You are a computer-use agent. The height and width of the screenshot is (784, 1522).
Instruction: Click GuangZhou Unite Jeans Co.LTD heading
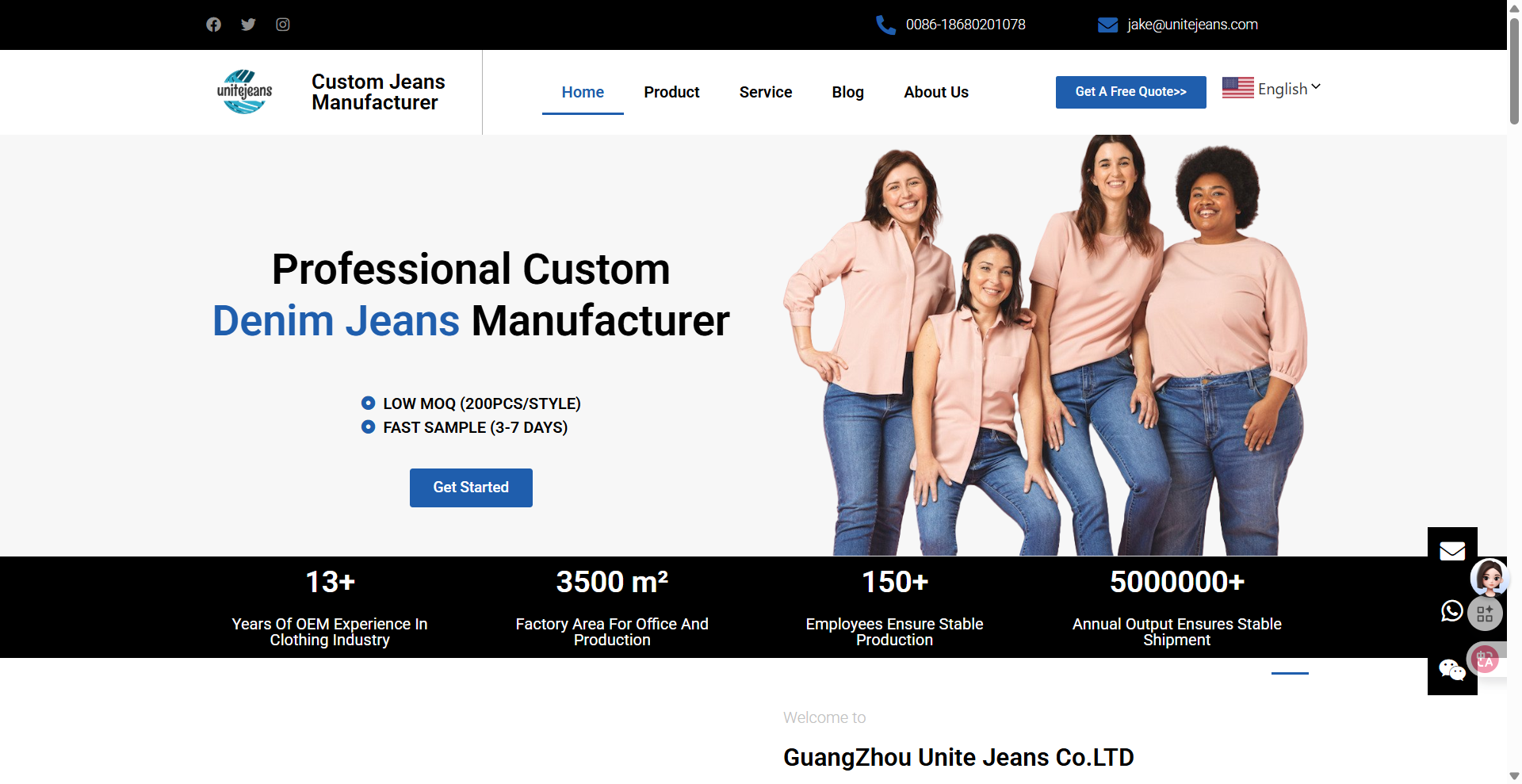click(x=958, y=757)
